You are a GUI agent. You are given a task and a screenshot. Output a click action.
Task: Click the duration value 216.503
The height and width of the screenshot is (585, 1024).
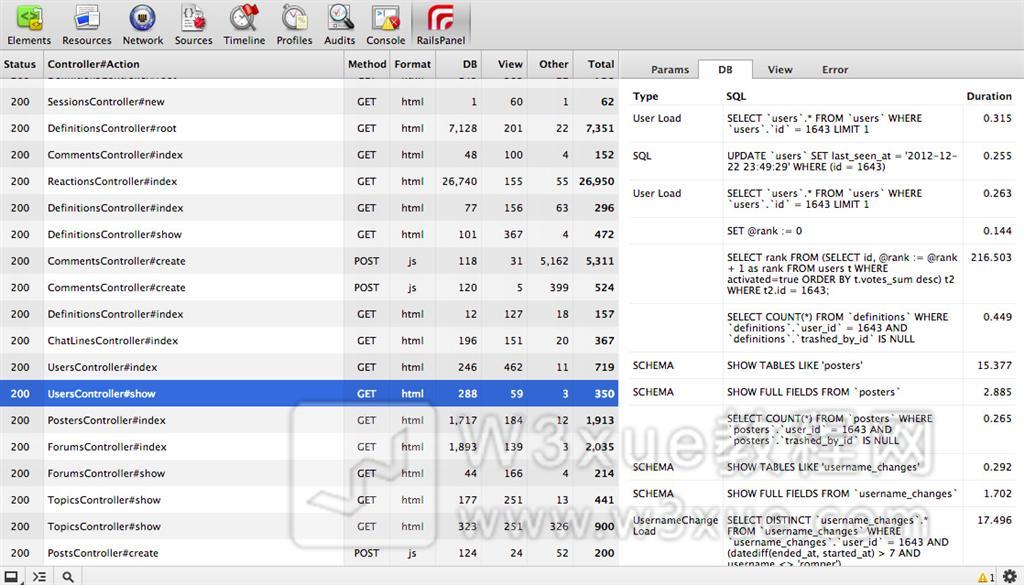click(991, 258)
